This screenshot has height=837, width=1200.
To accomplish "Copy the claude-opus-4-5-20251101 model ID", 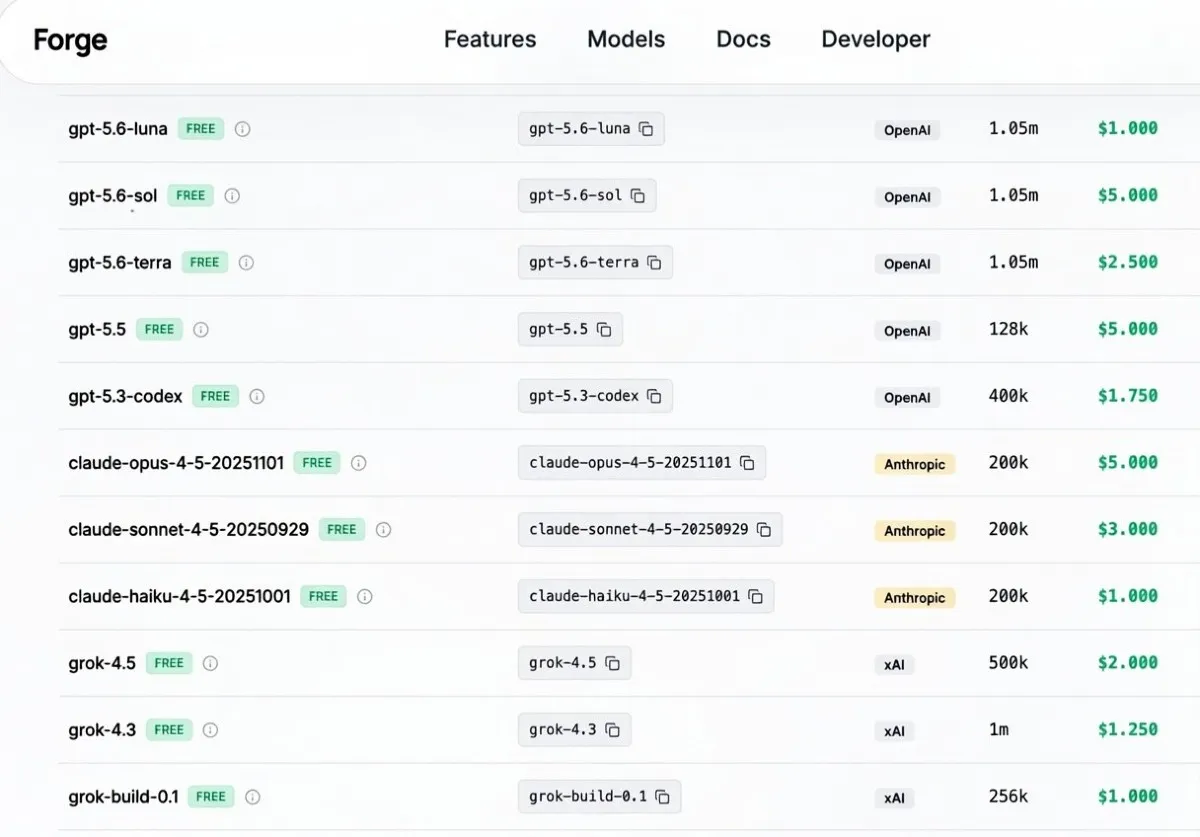I will (x=747, y=463).
